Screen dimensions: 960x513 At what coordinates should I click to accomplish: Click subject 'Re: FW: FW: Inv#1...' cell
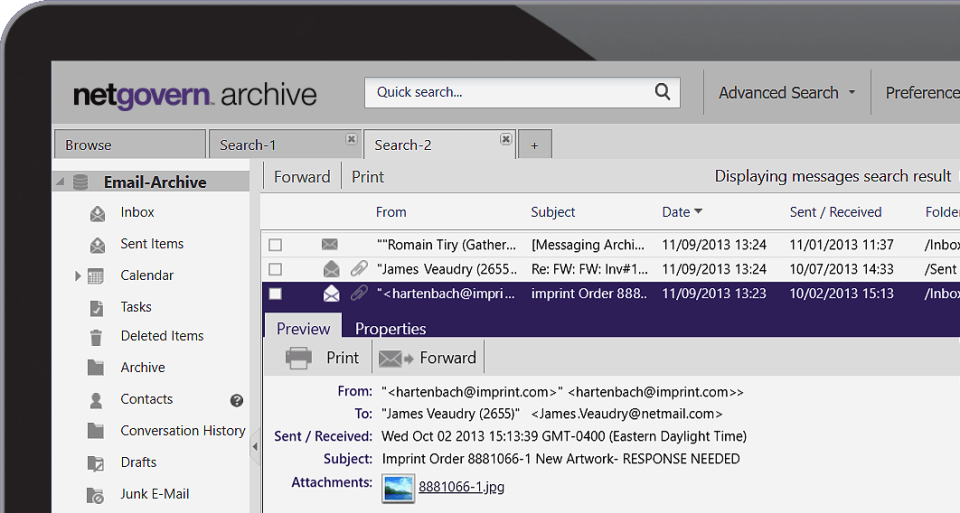point(589,269)
